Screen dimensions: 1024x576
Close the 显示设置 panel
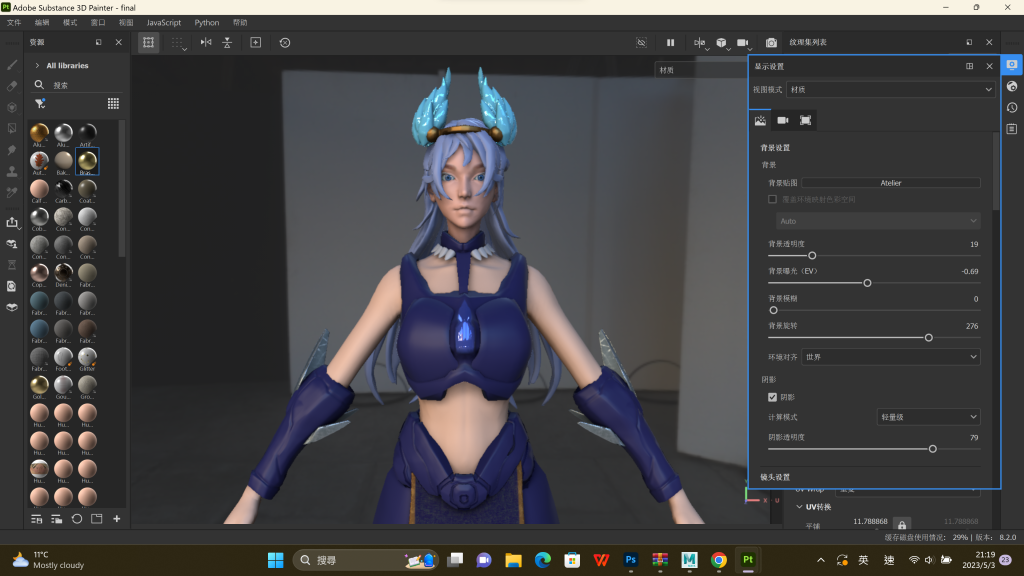[989, 66]
